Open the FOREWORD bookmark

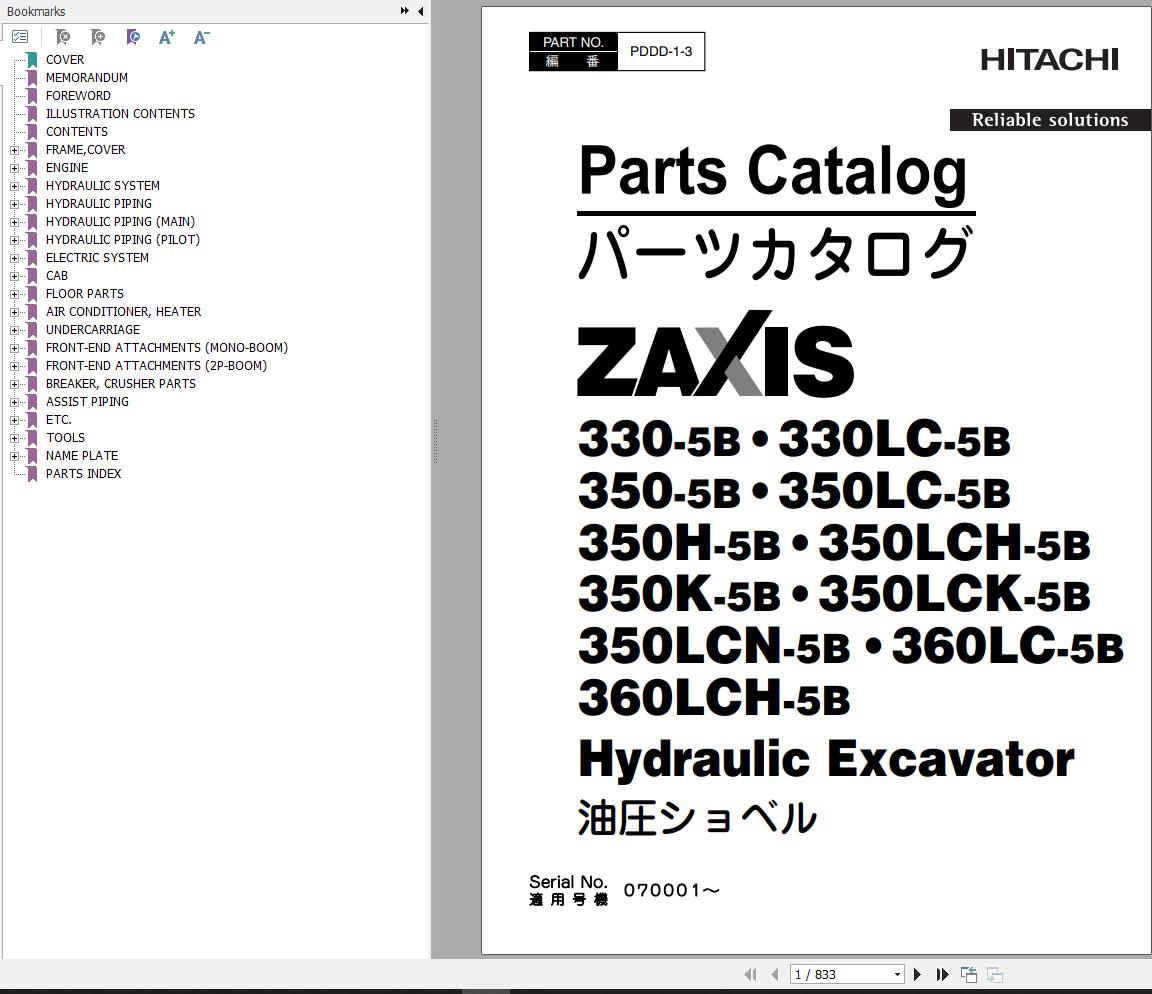coord(78,96)
